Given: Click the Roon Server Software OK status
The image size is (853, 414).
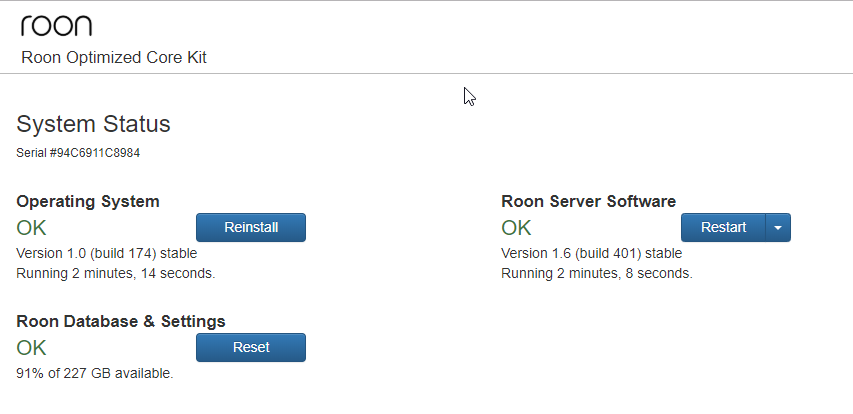Looking at the screenshot, I should click(x=516, y=228).
